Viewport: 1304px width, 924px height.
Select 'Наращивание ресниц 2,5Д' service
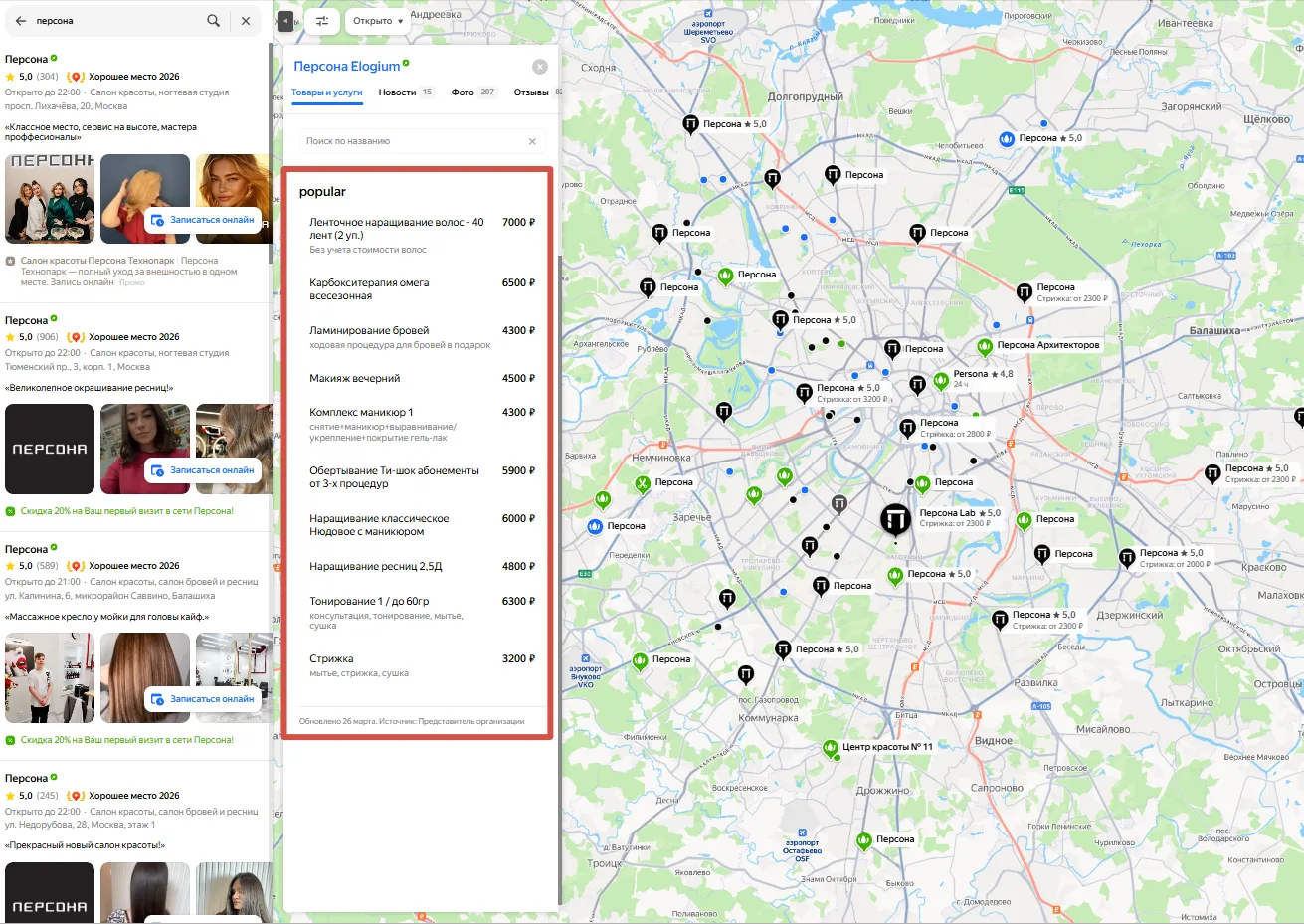[x=422, y=566]
